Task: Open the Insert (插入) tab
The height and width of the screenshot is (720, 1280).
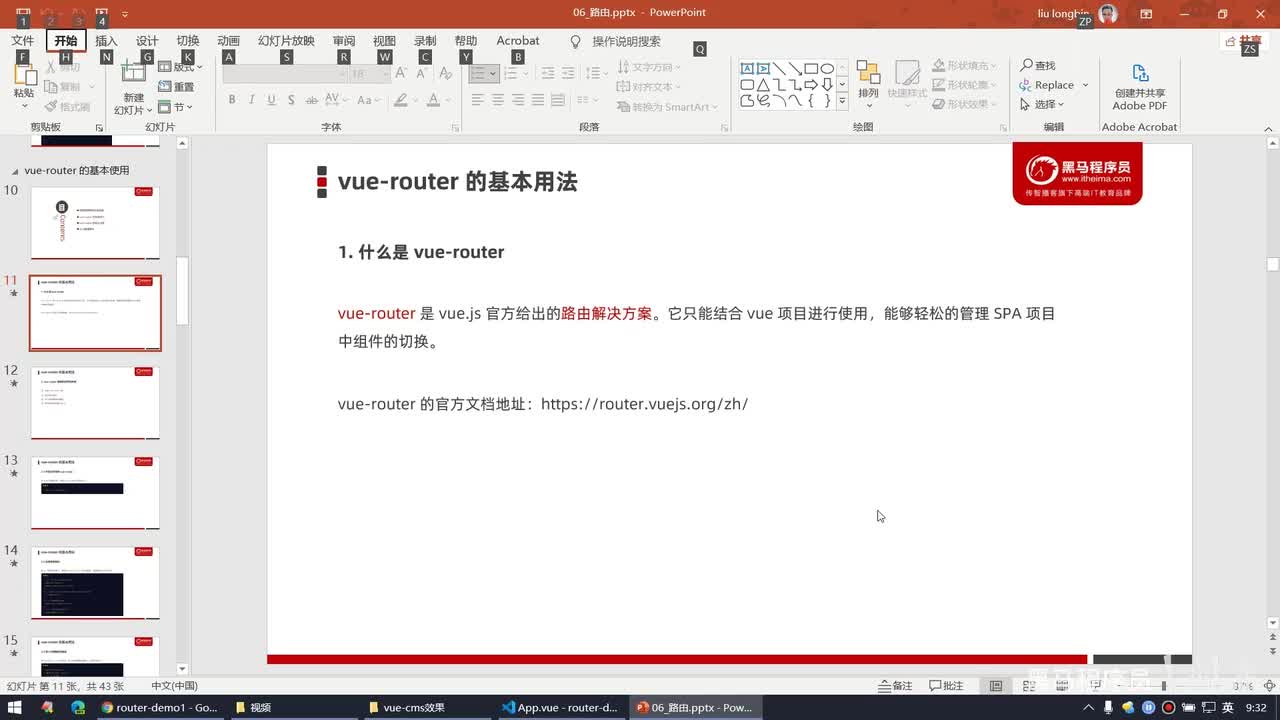Action: (106, 41)
